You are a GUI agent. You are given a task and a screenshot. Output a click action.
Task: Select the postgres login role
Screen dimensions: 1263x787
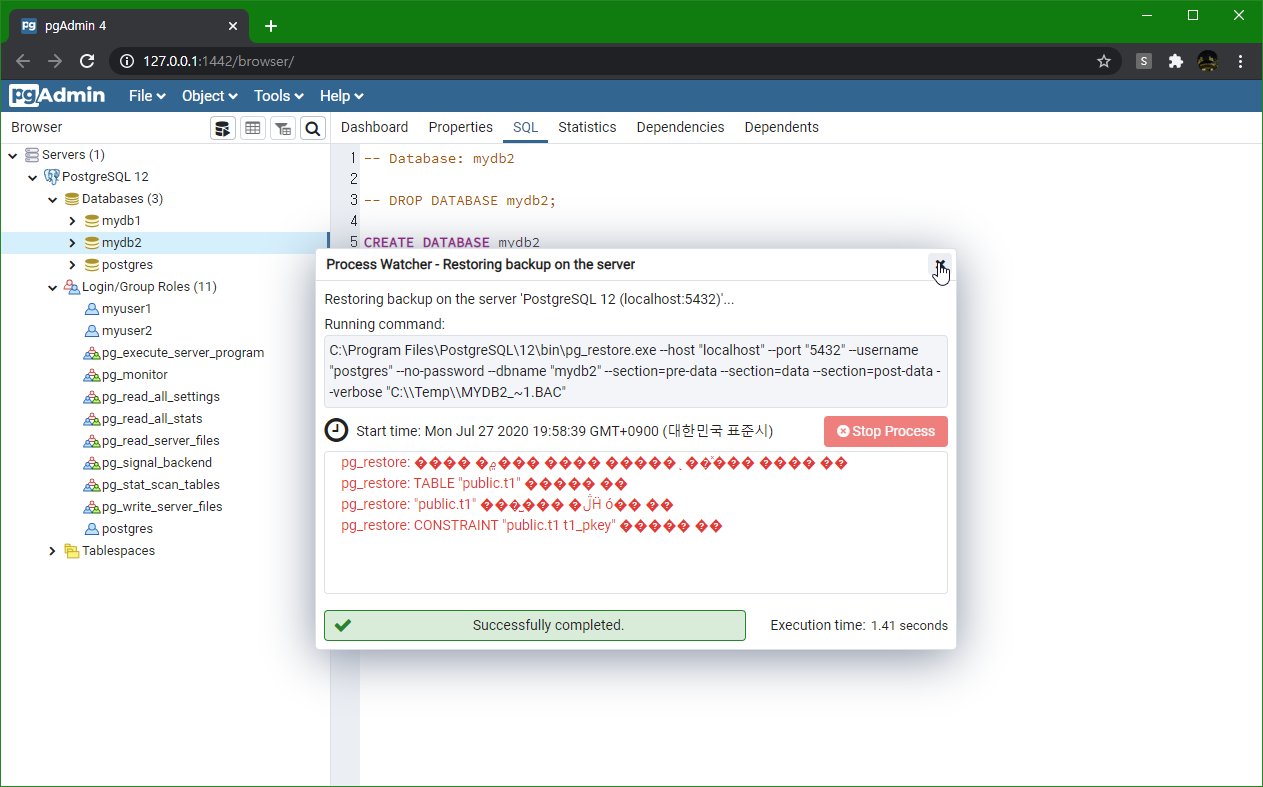pos(127,529)
